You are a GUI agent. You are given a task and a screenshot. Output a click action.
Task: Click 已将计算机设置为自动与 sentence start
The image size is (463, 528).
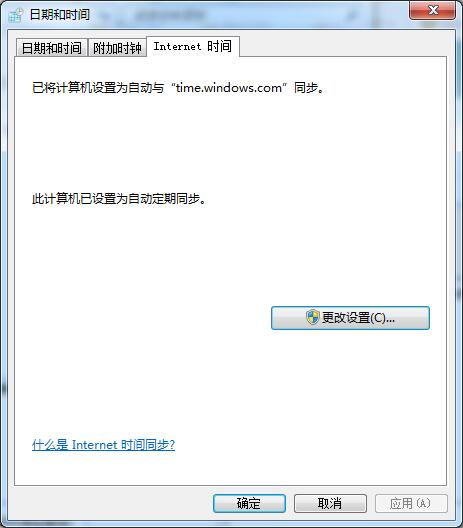98,88
